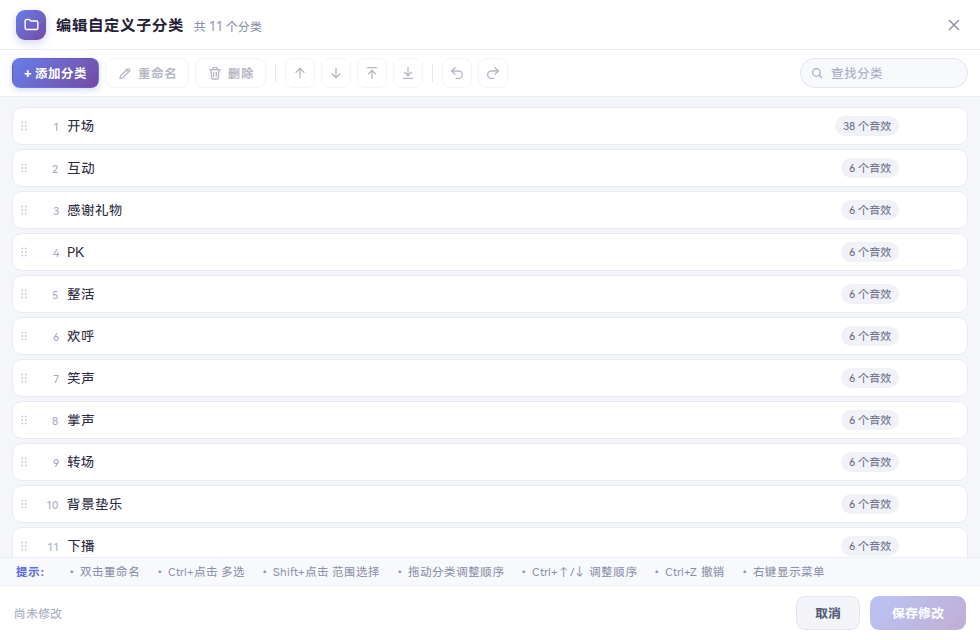This screenshot has width=980, height=640.
Task: Click the 取消 button
Action: coord(828,613)
